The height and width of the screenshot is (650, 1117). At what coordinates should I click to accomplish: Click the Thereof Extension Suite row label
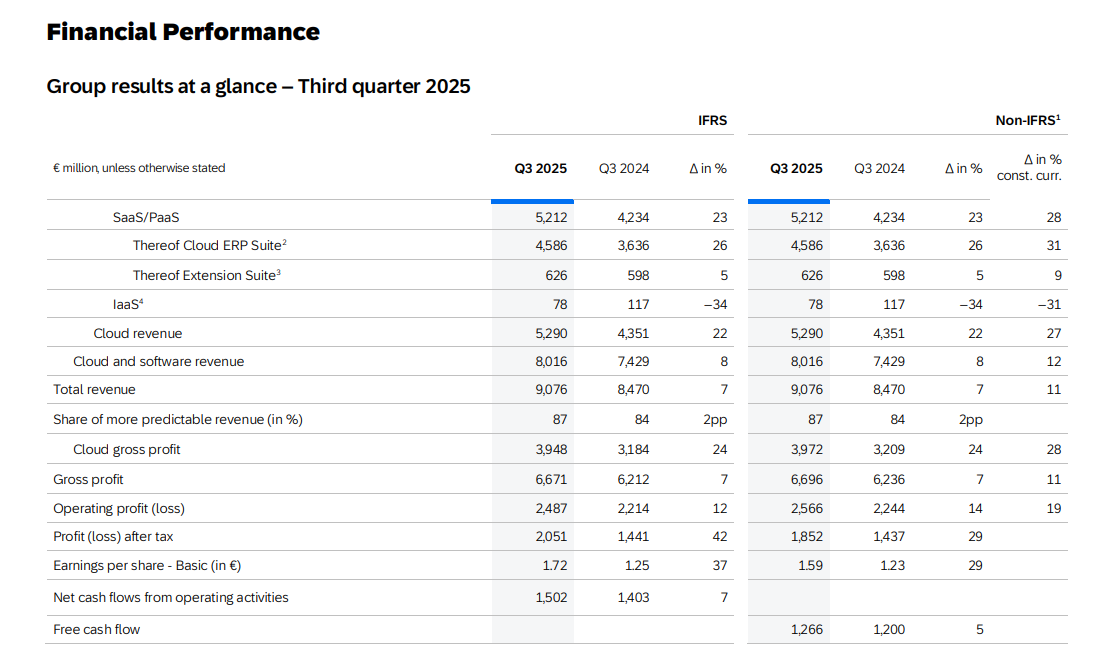click(x=206, y=275)
